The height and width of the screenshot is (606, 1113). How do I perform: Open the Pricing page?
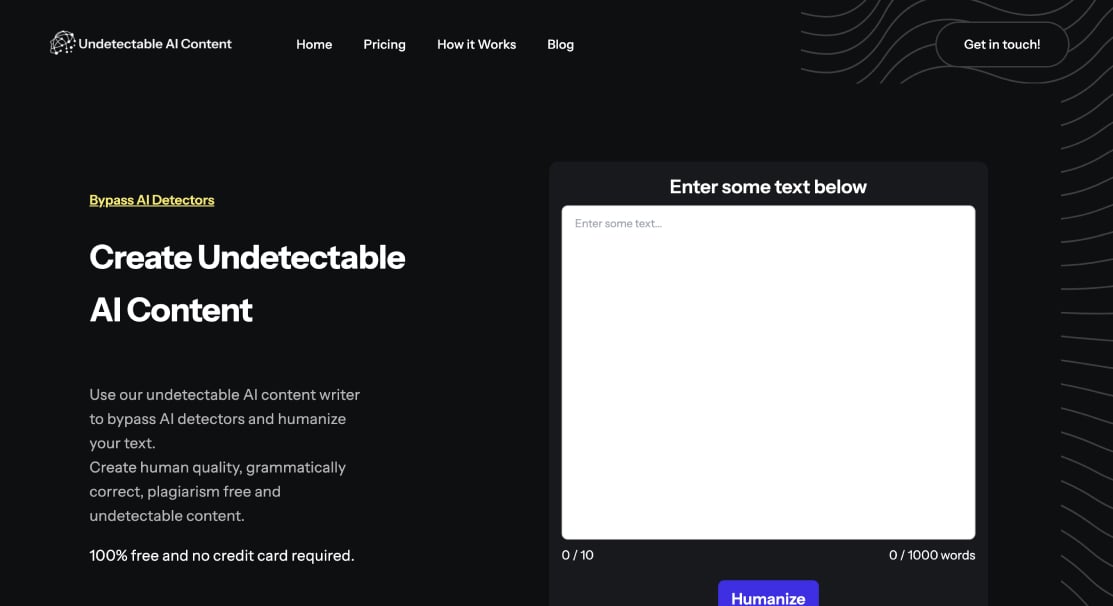coord(384,44)
